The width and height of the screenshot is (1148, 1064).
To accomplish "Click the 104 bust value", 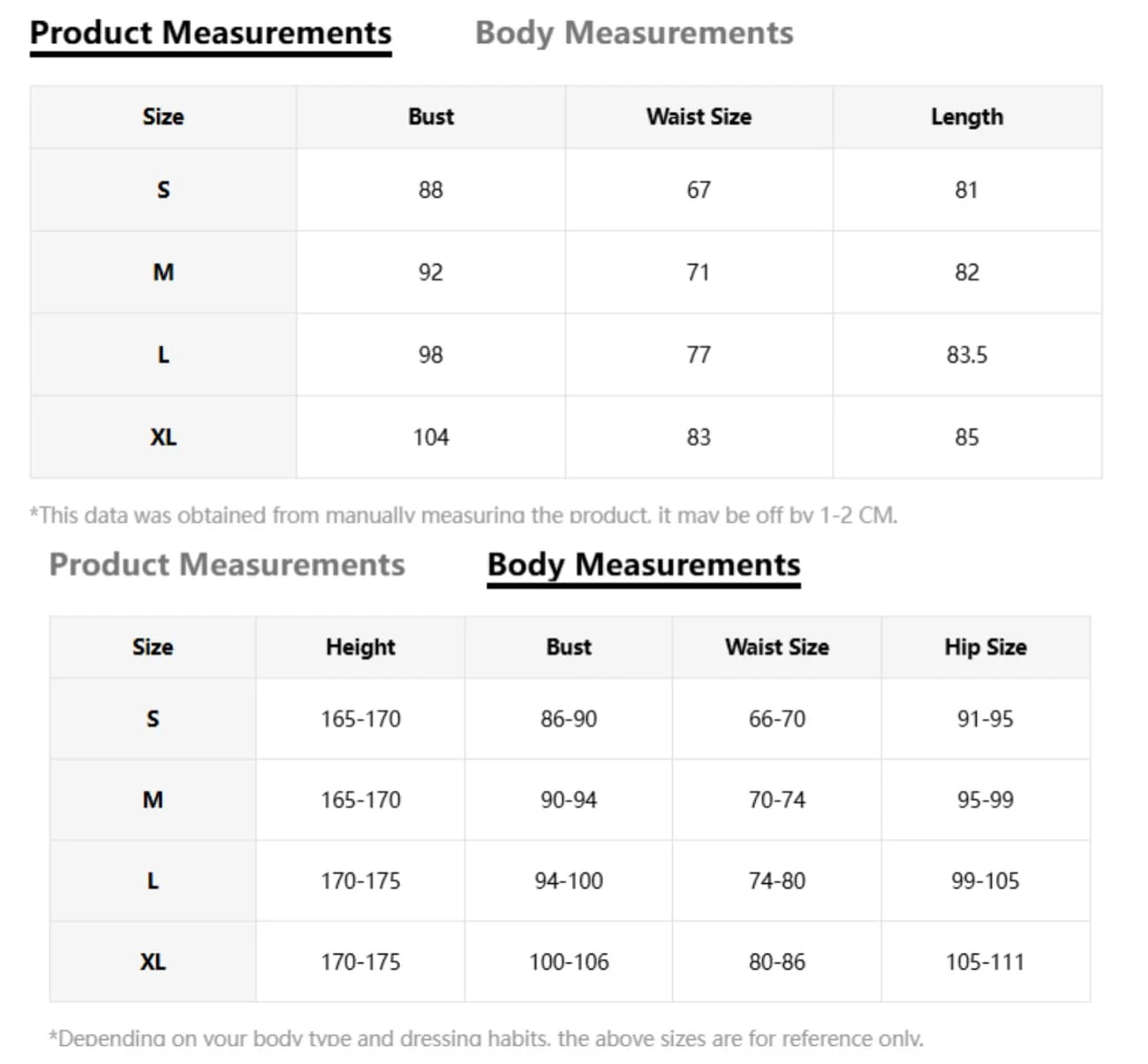I will pos(431,437).
